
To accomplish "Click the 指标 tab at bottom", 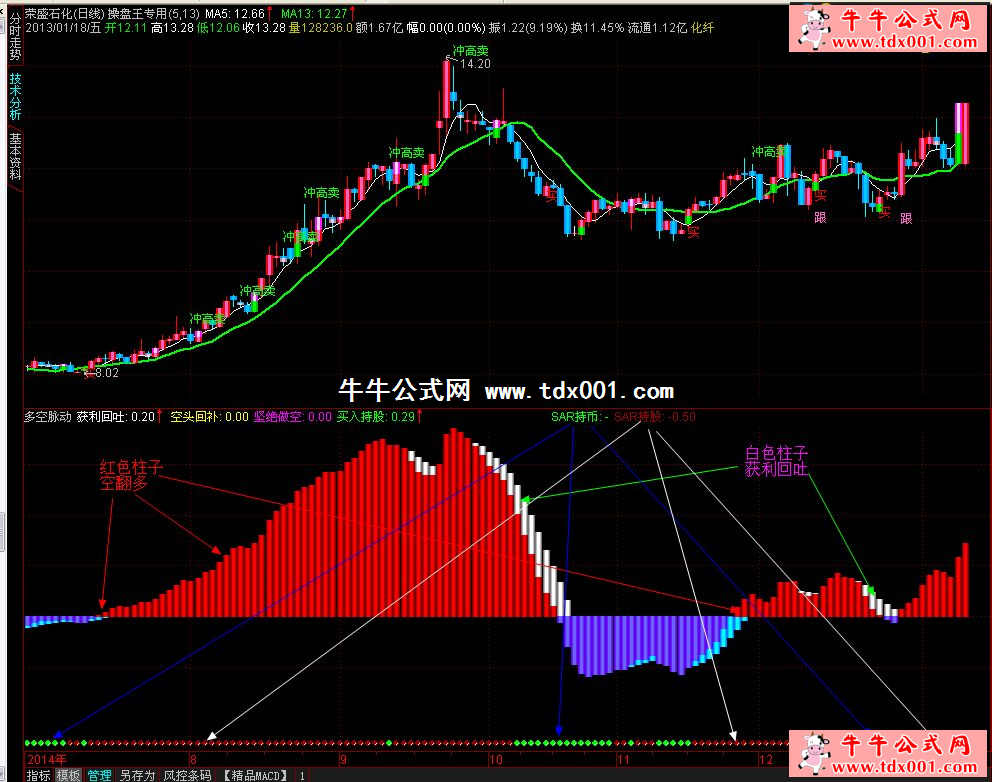I will point(38,775).
